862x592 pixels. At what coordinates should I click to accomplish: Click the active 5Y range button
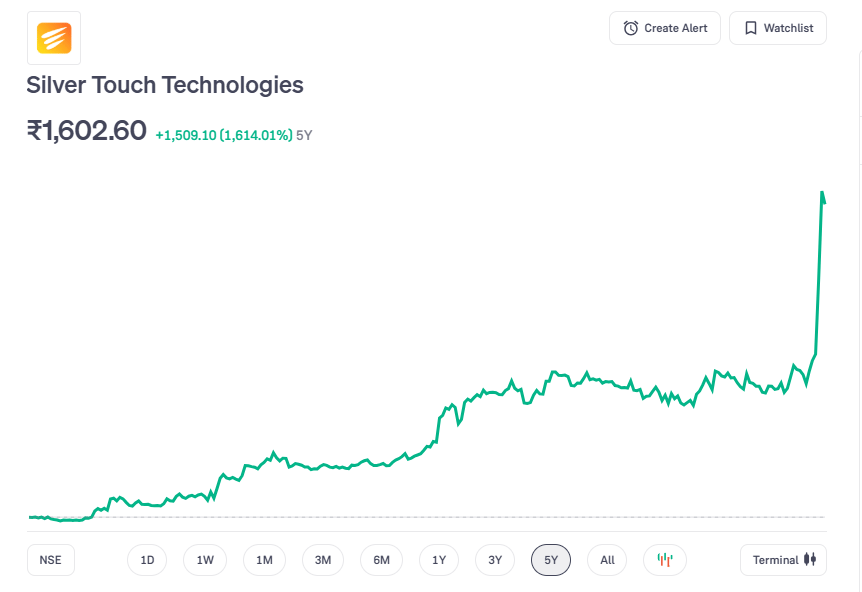551,560
